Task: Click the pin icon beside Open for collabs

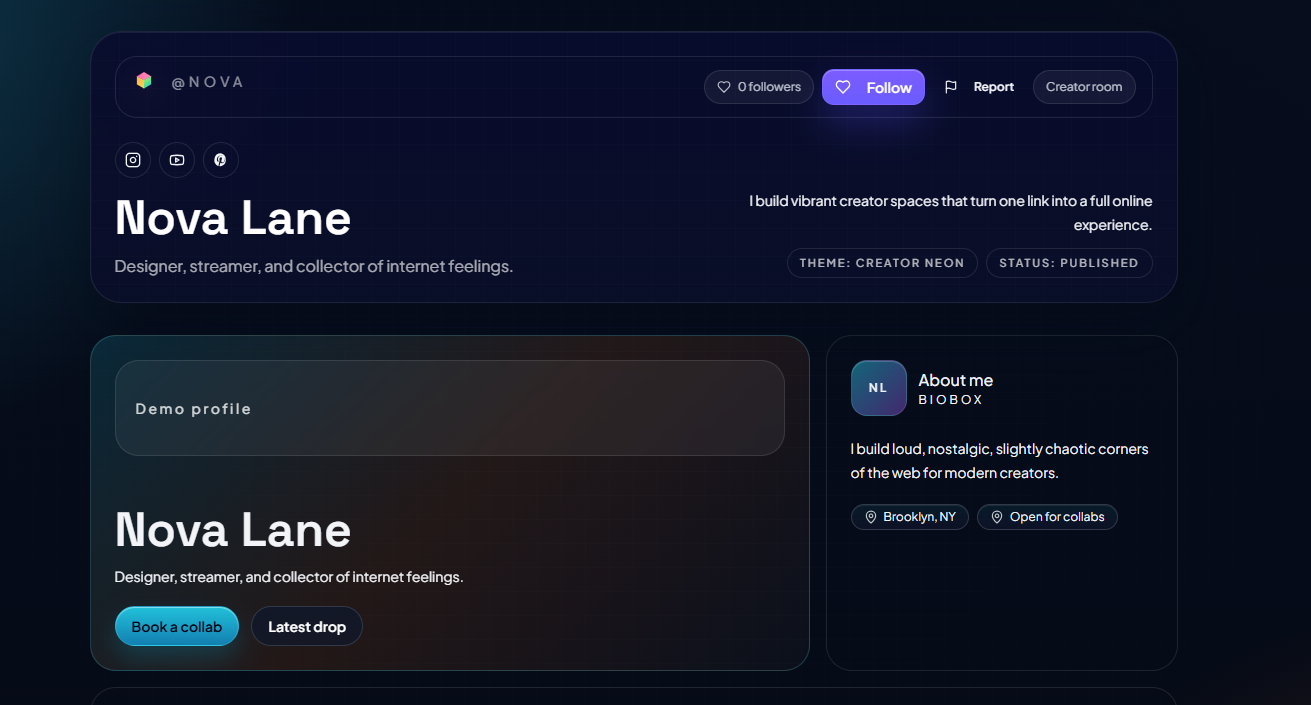Action: tap(997, 517)
